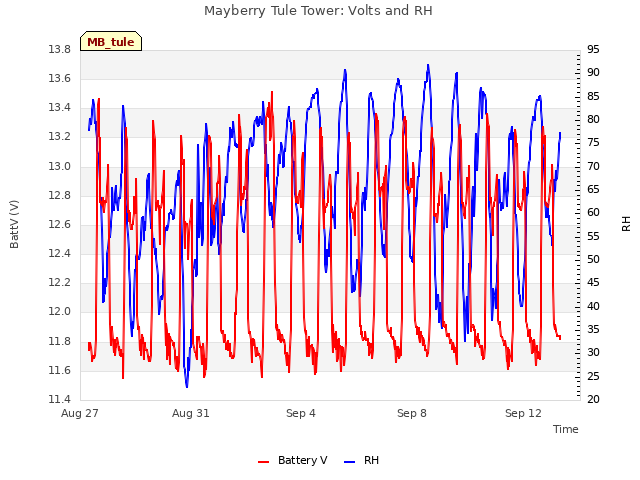
Task: Click the 55 RH axis value
Action: click(x=593, y=236)
